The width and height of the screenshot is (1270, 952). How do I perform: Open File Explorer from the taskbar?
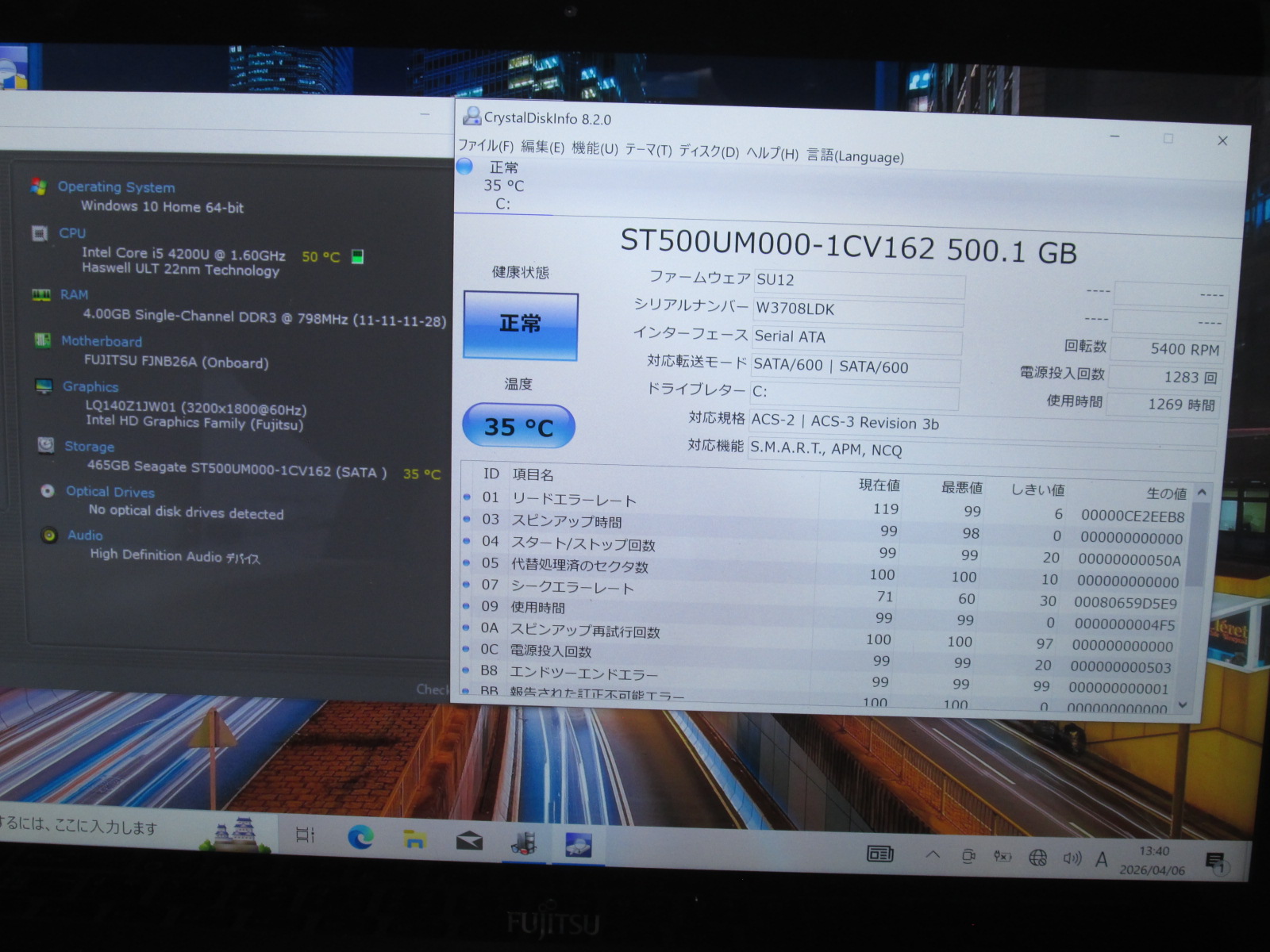click(x=414, y=839)
